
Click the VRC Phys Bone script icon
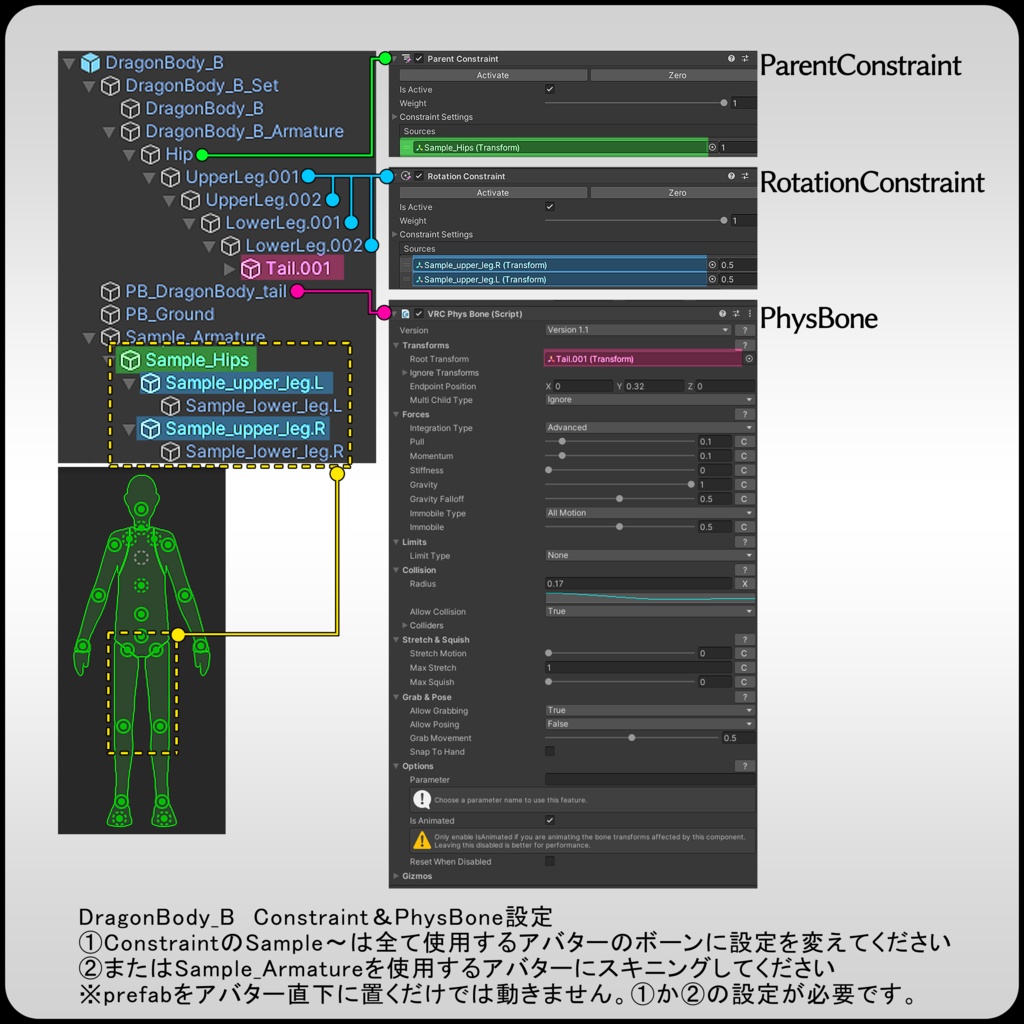click(x=404, y=313)
